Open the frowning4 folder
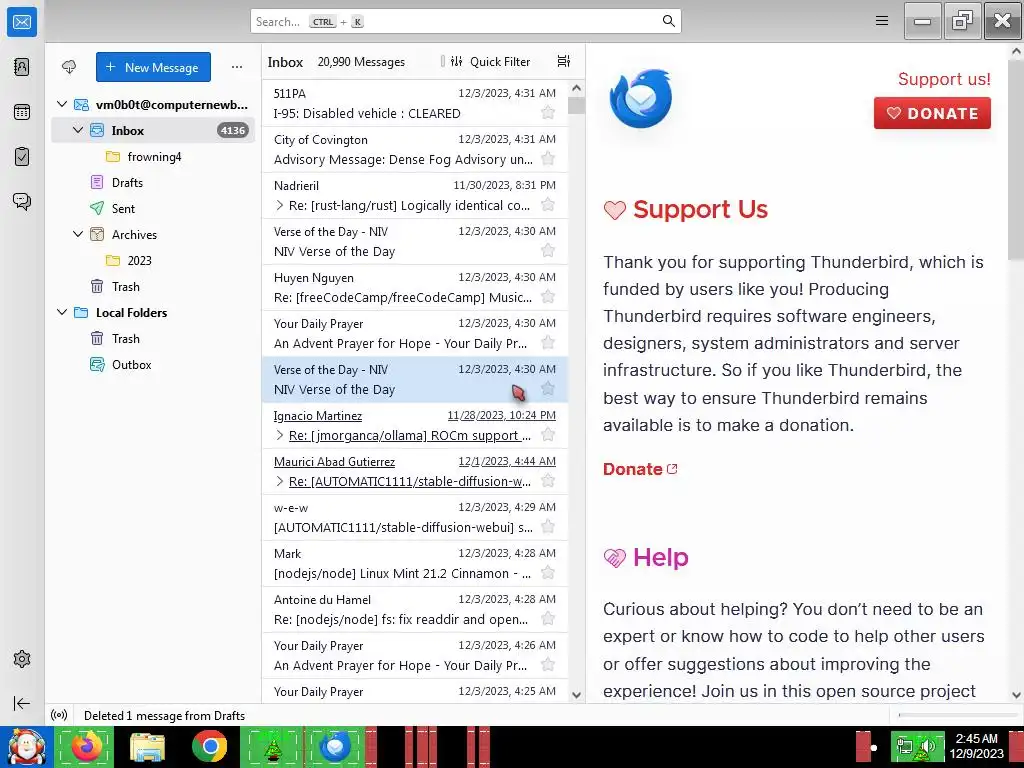The width and height of the screenshot is (1024, 768). pos(153,156)
